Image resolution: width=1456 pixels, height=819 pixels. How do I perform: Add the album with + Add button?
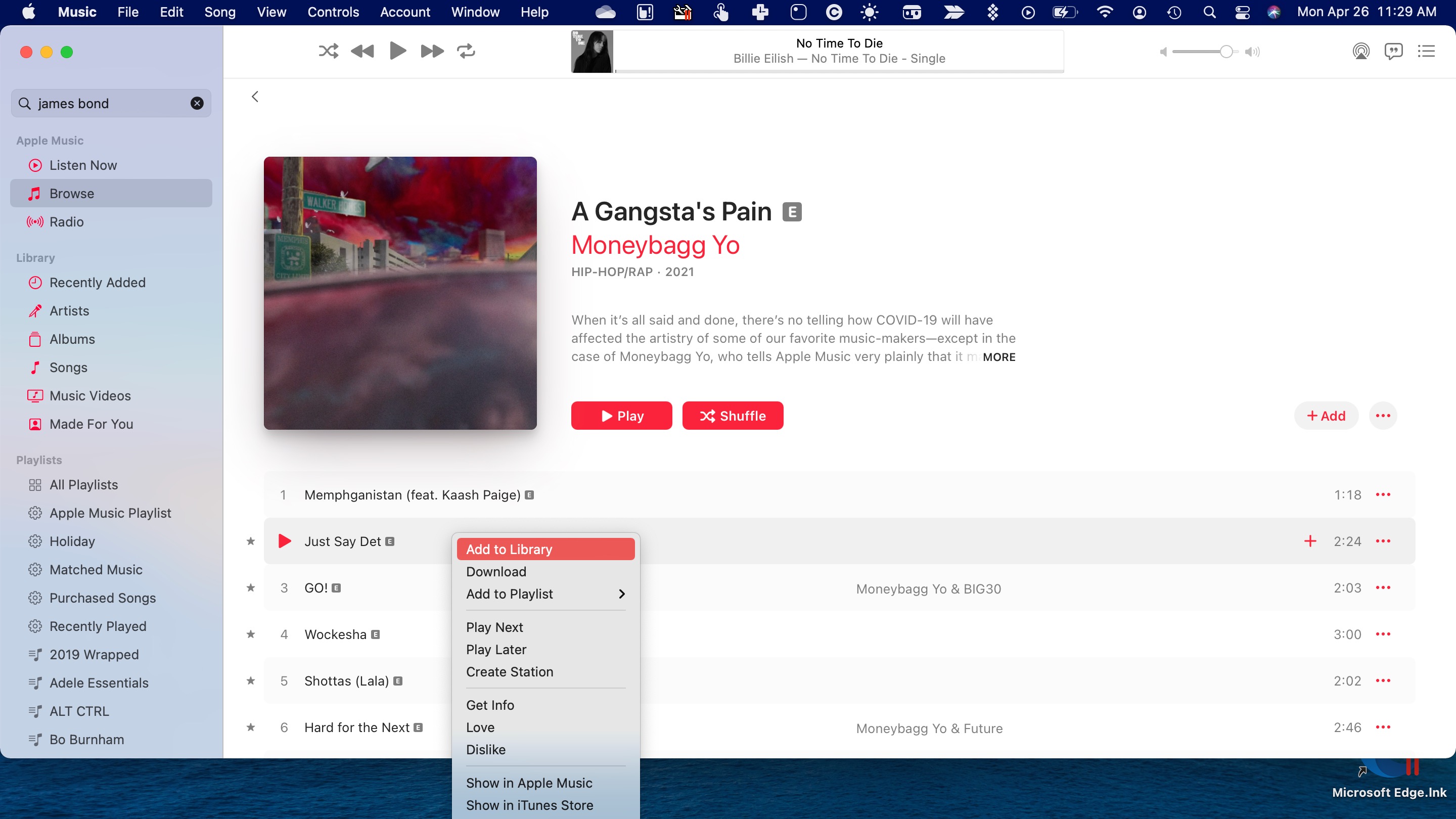click(x=1326, y=416)
